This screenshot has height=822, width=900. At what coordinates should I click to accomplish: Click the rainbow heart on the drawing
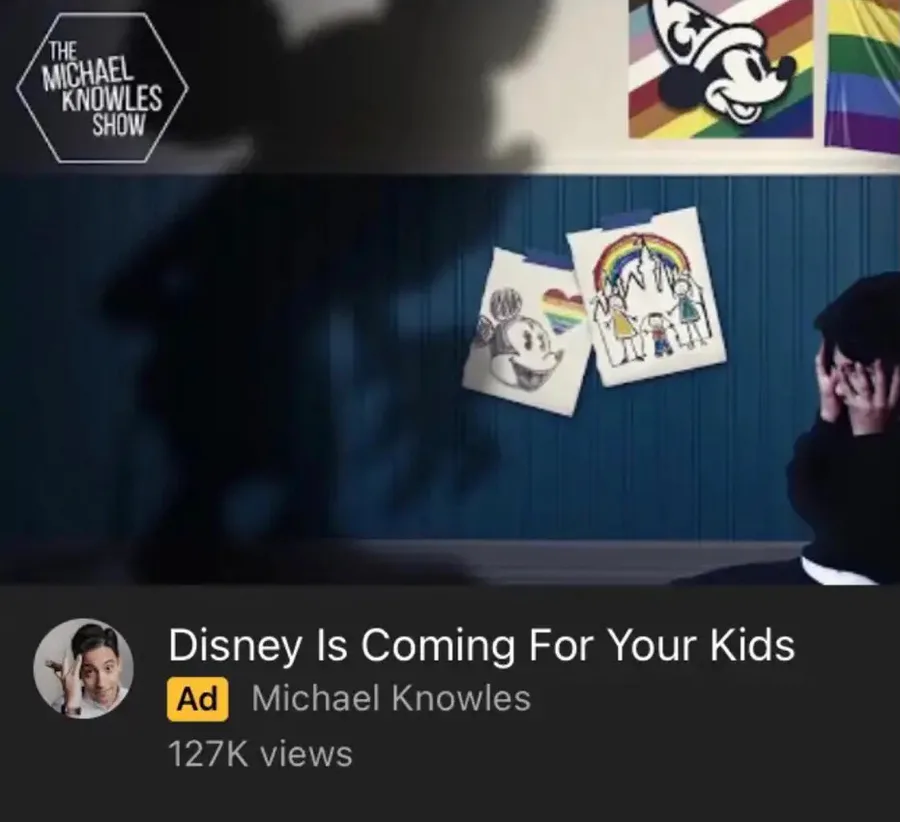(562, 310)
